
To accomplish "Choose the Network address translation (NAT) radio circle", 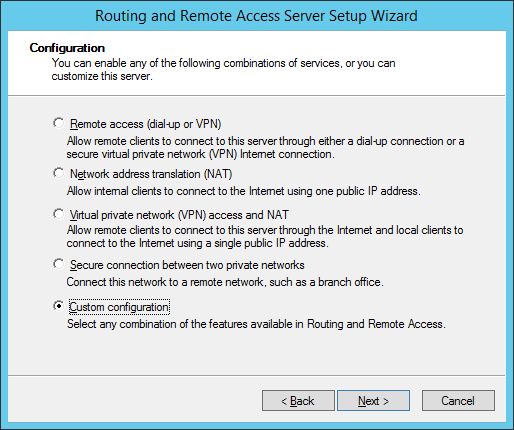I will pos(59,173).
